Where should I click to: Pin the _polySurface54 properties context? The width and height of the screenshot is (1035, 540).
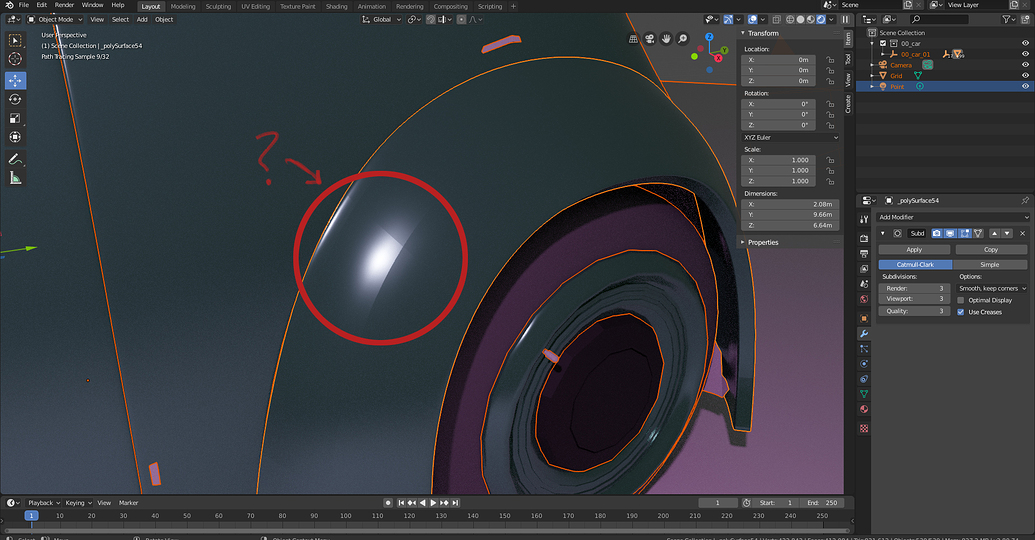point(1024,200)
